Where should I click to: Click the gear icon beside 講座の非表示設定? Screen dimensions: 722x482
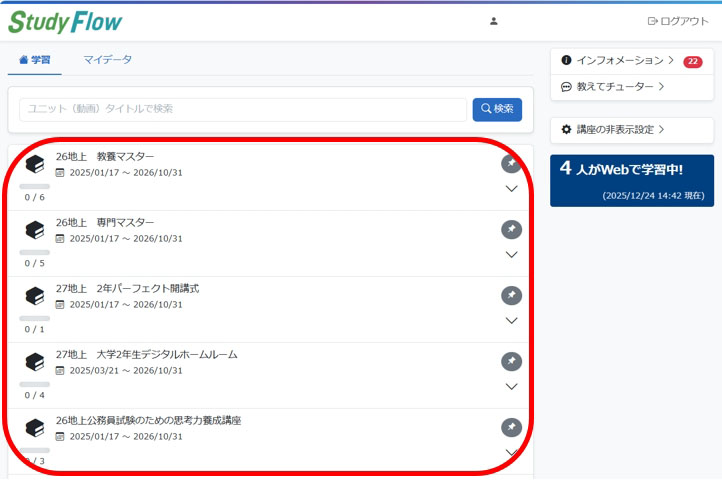[566, 129]
